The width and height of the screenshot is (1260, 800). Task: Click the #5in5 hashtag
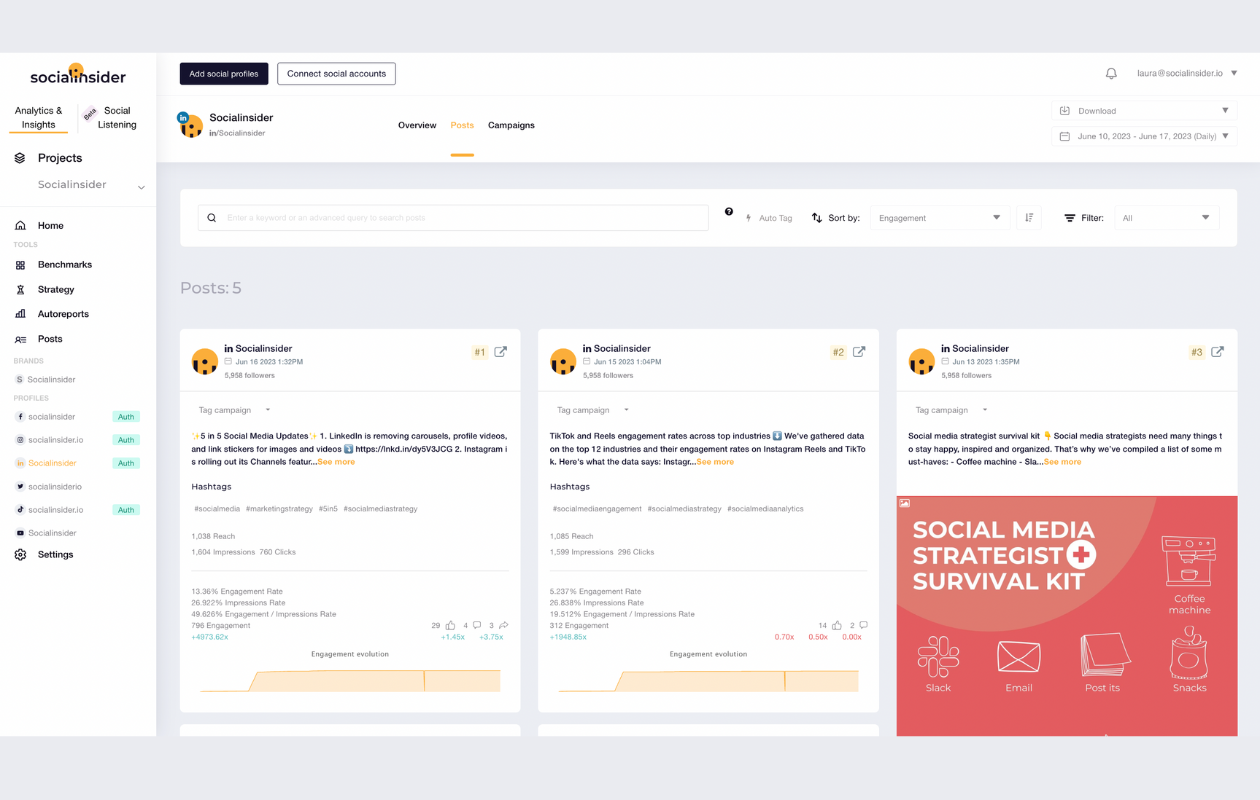pos(328,509)
